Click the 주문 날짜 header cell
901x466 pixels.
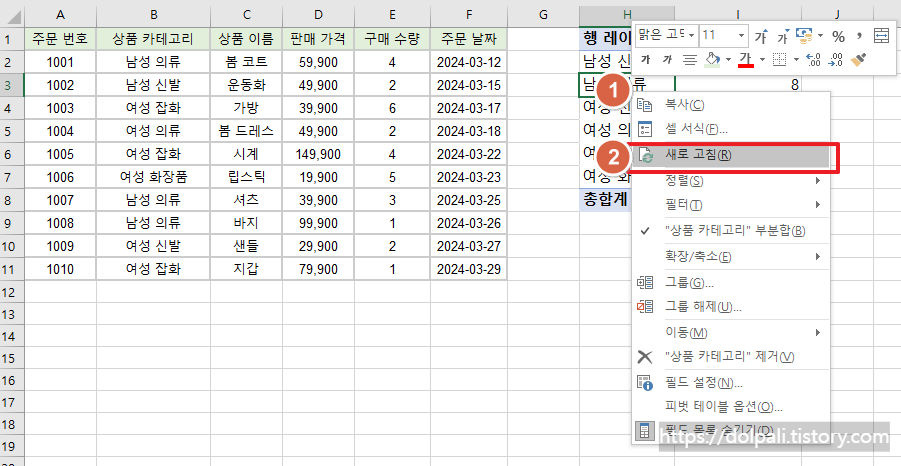[x=468, y=38]
